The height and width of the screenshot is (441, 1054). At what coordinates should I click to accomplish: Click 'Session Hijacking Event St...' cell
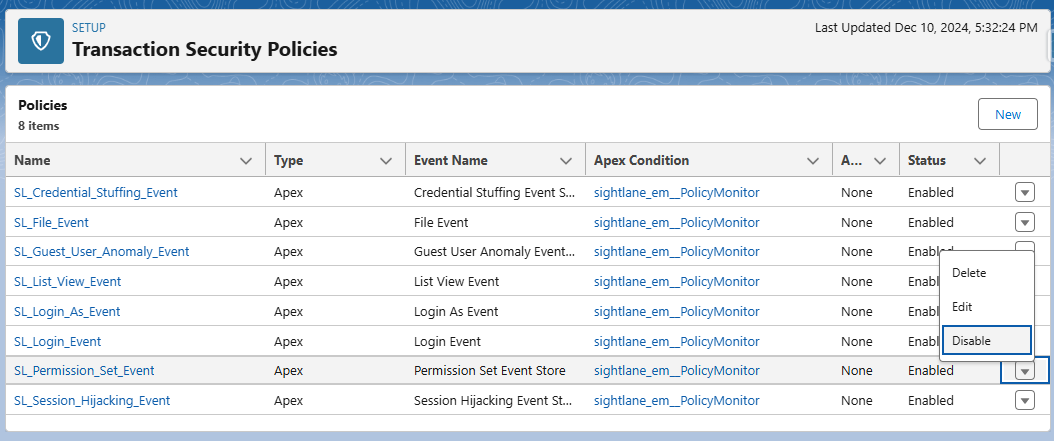click(x=494, y=401)
